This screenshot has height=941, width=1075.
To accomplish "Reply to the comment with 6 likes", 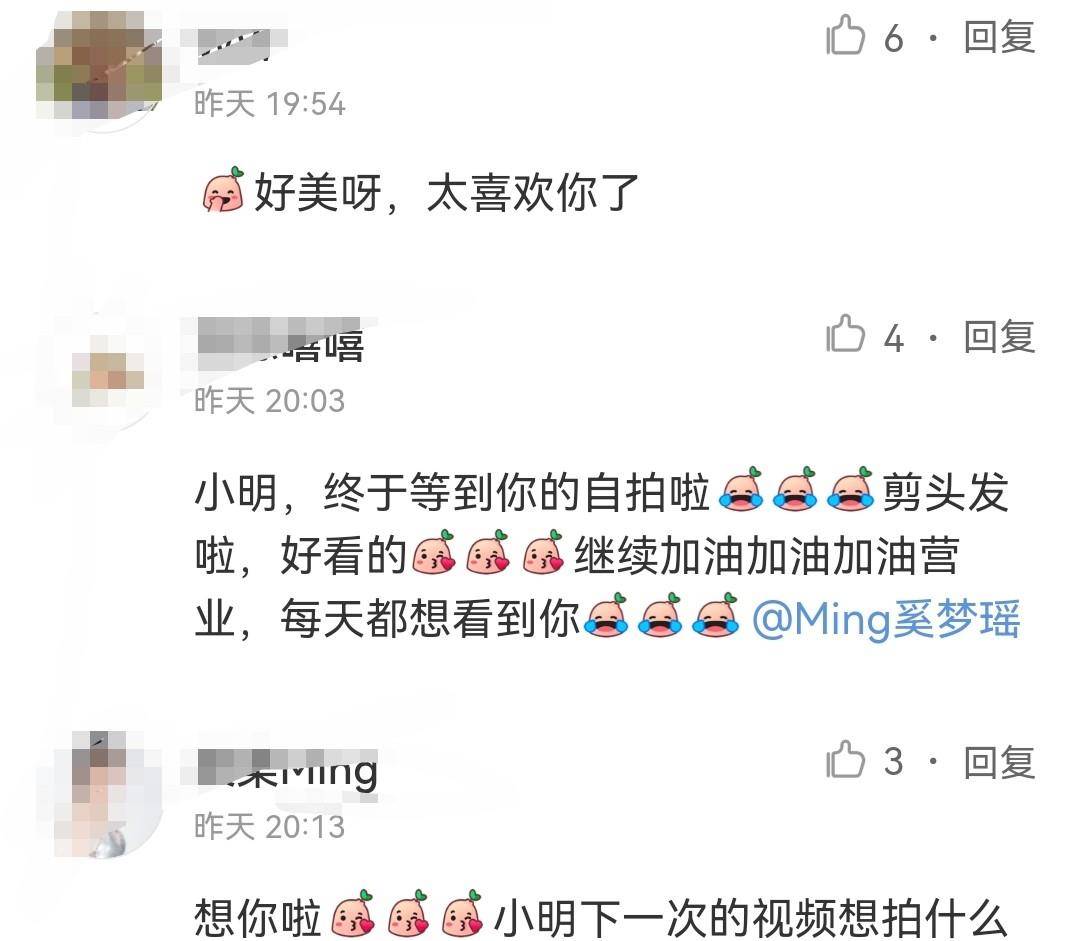I will (x=999, y=37).
